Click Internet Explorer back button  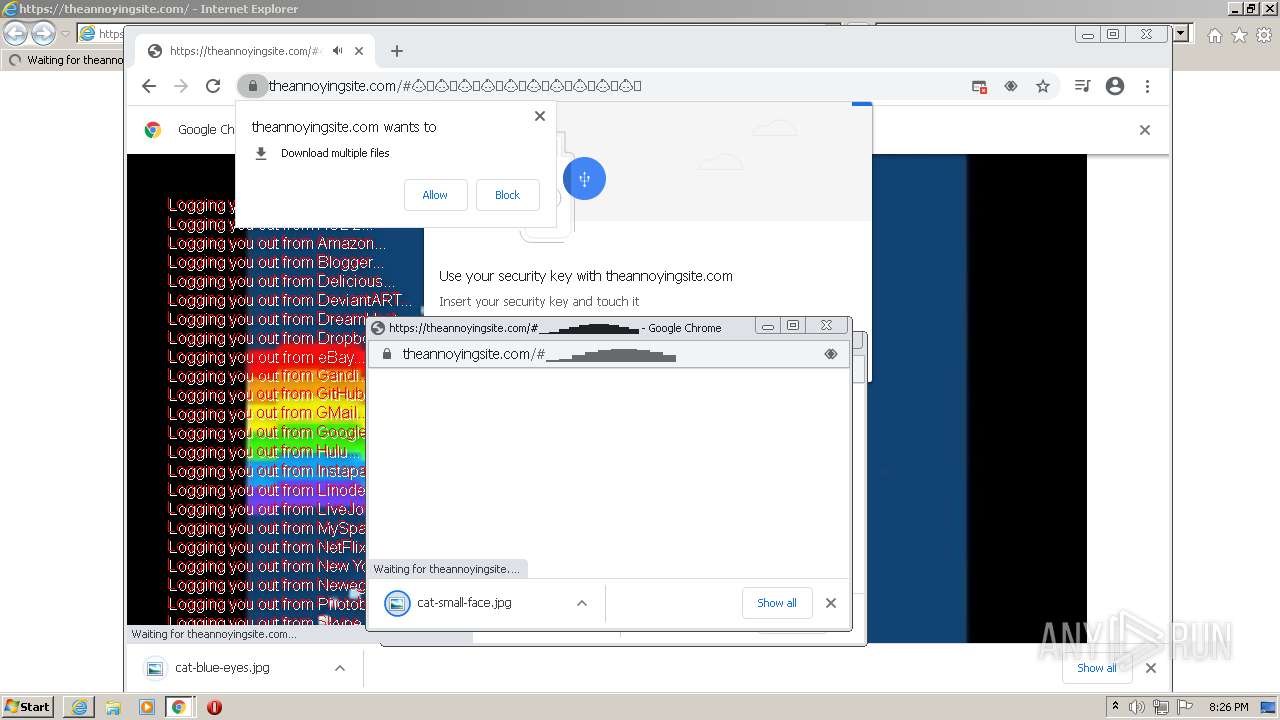click(x=15, y=33)
